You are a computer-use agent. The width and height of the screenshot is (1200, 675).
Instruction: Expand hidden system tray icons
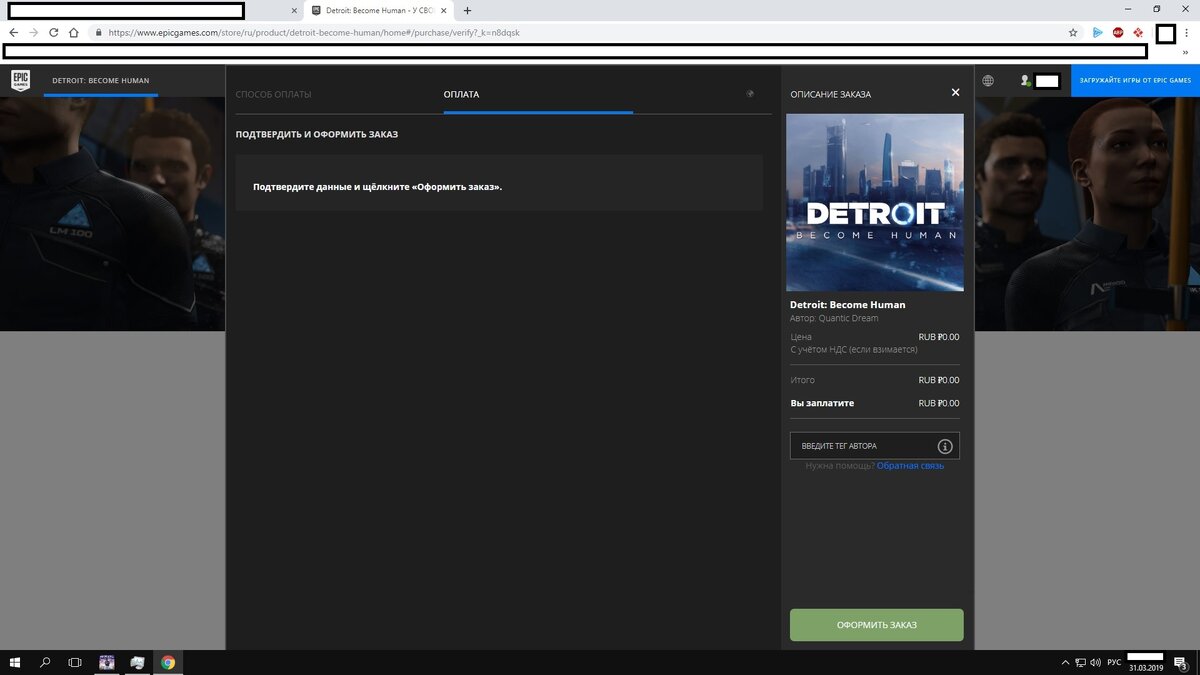point(1064,662)
